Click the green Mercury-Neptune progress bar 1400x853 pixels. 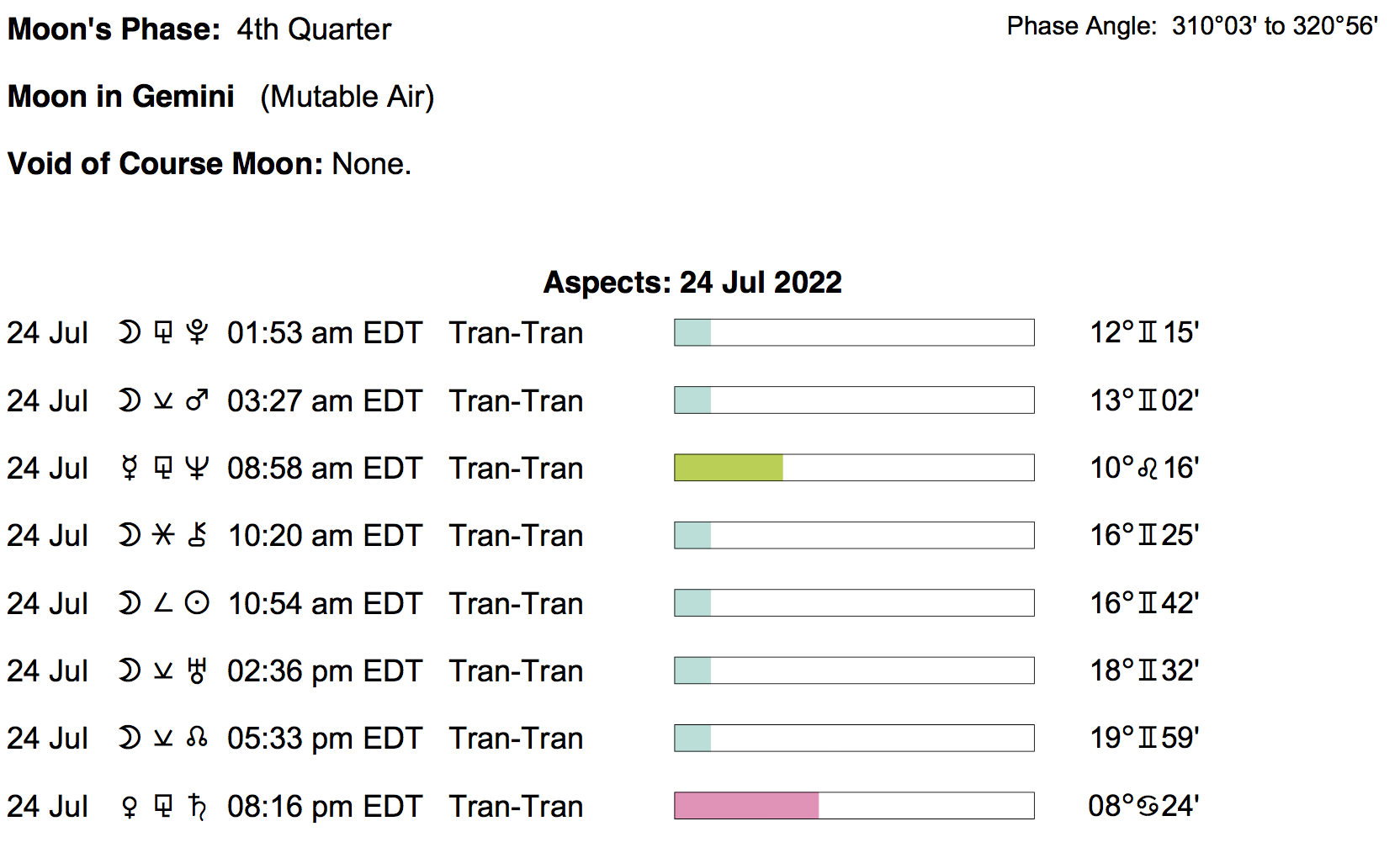click(x=729, y=468)
